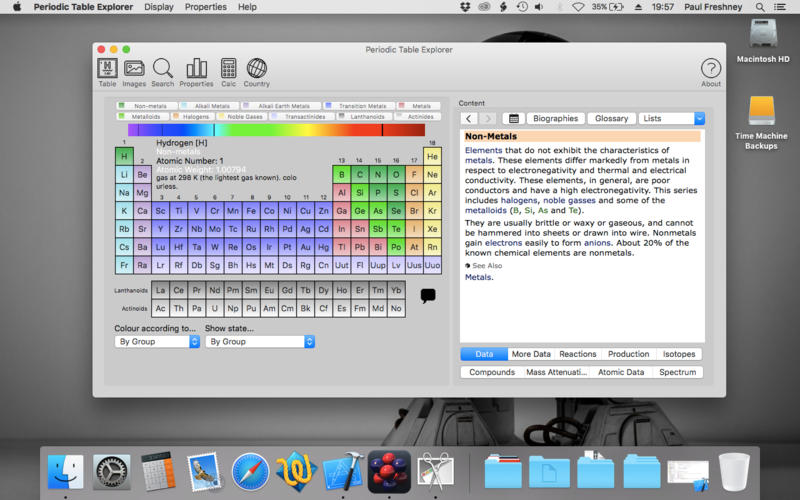Screen dimensions: 800x500
Task: Open the Country globe icon
Action: pyautogui.click(x=257, y=71)
